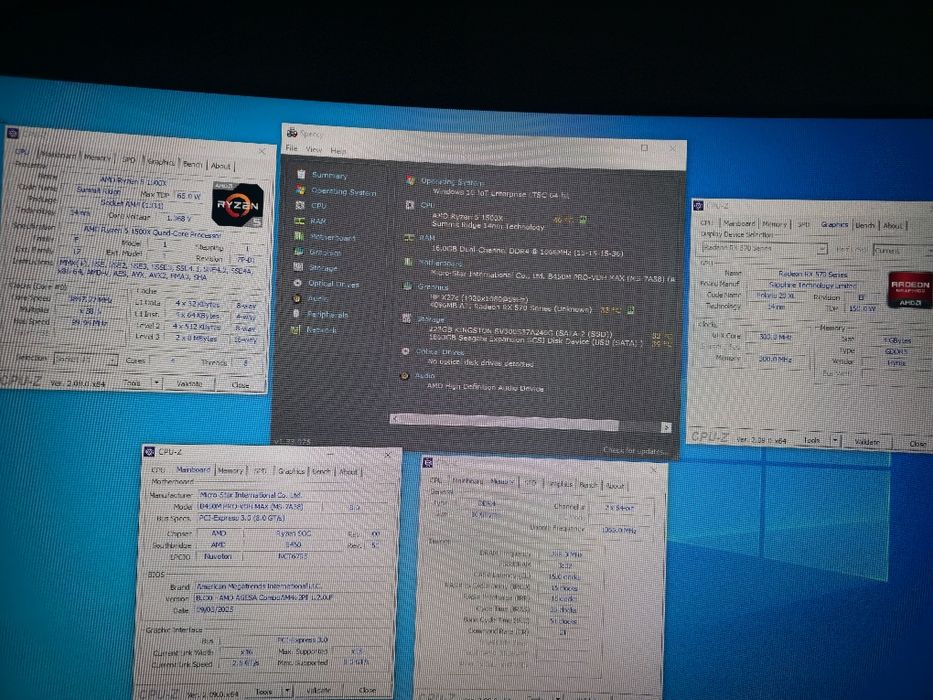Click Validate in the Ryzen CPU-Z window
The width and height of the screenshot is (933, 700).
tap(190, 384)
